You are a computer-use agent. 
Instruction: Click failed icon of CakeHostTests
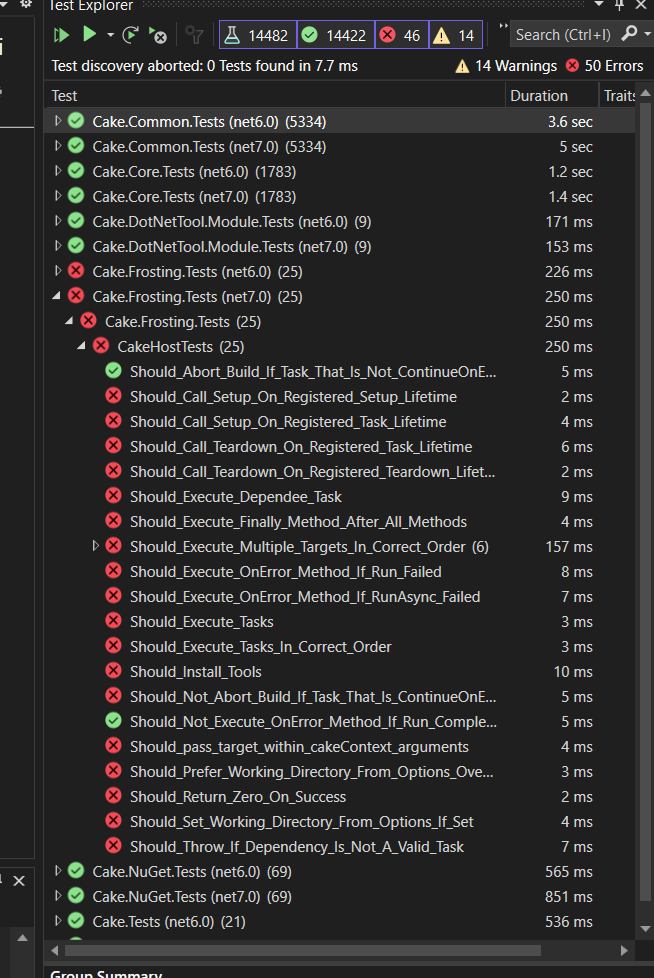click(x=101, y=346)
